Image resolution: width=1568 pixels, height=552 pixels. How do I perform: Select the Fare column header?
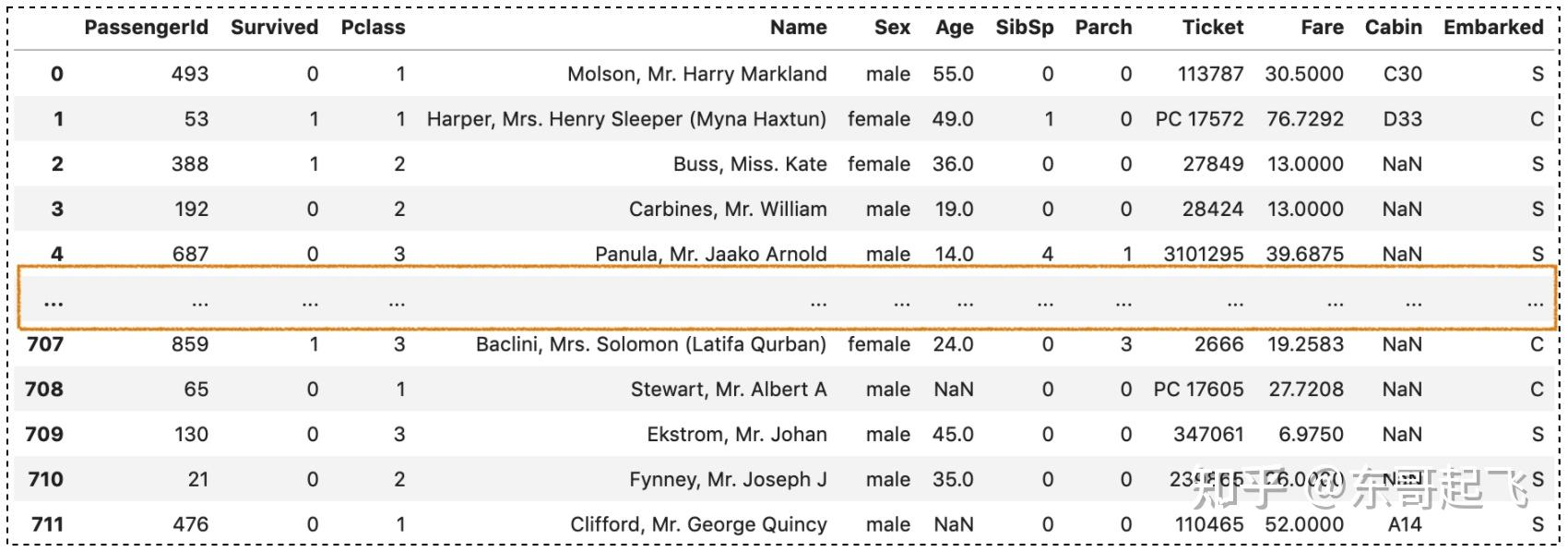coord(1322,28)
